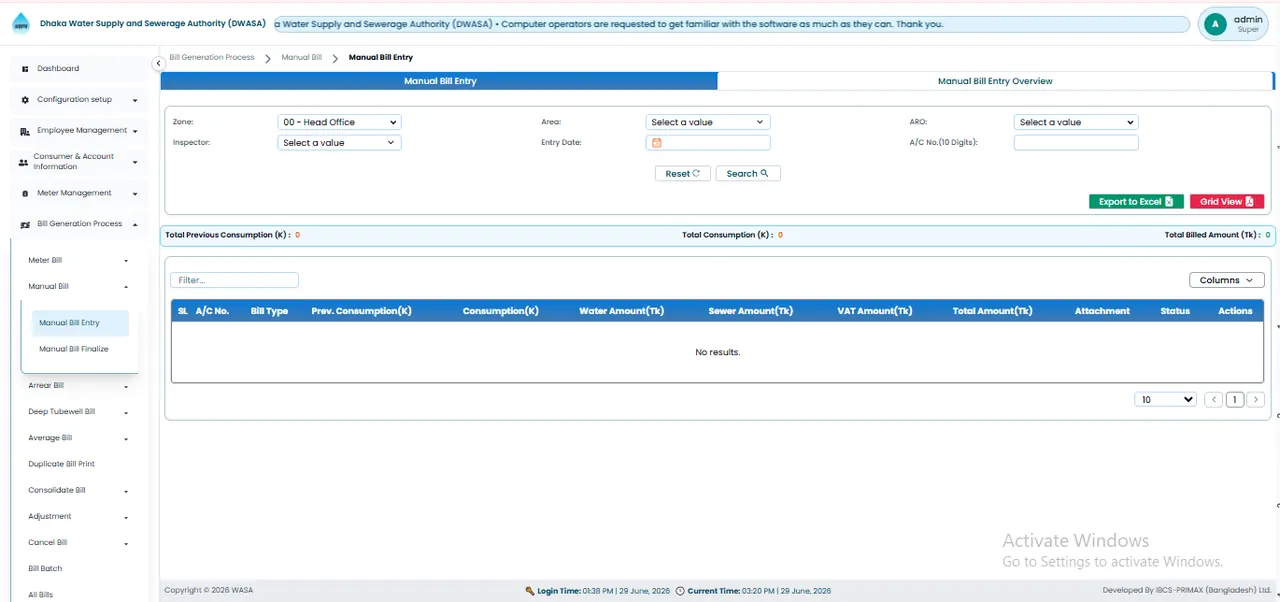1280x602 pixels.
Task: Click the Dashboard sidebar icon
Action: 25,69
